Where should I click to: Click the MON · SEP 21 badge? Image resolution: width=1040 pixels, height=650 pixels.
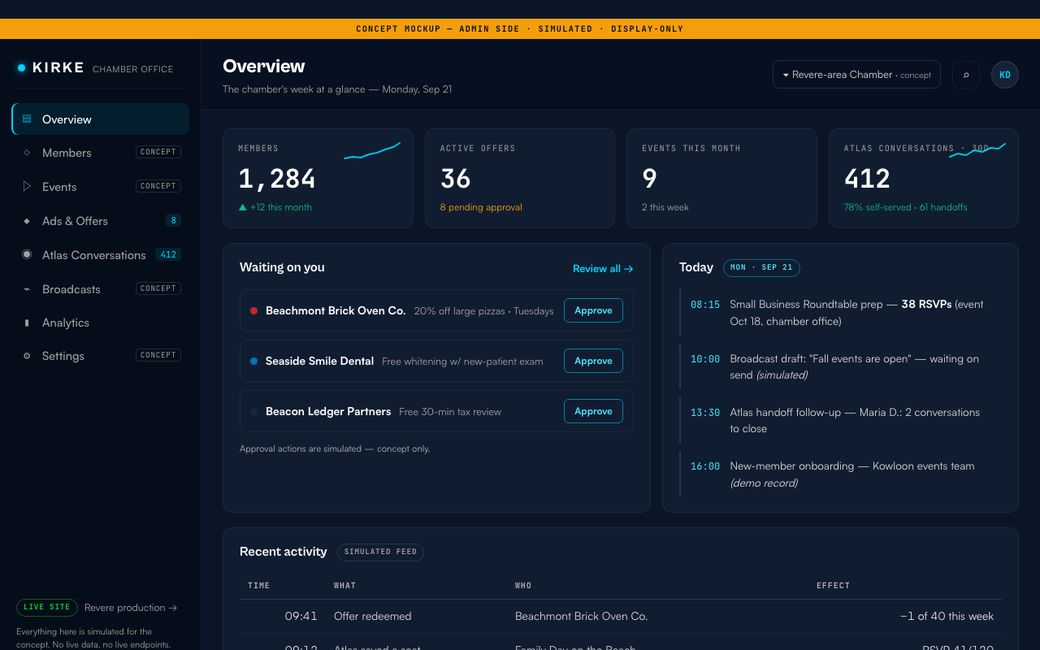click(761, 267)
